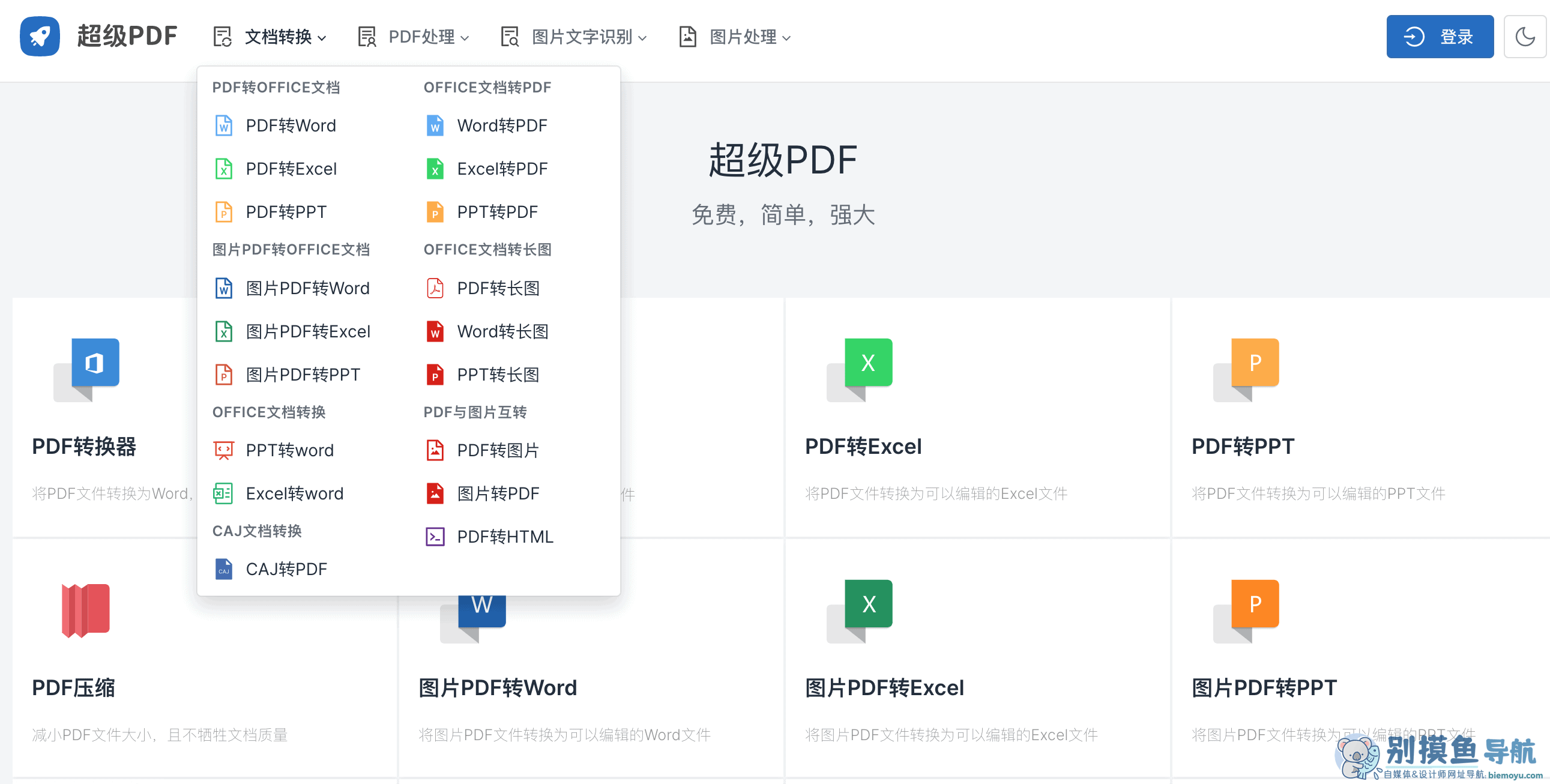Open the PDF压缩 card title
1550x784 pixels.
tap(73, 688)
